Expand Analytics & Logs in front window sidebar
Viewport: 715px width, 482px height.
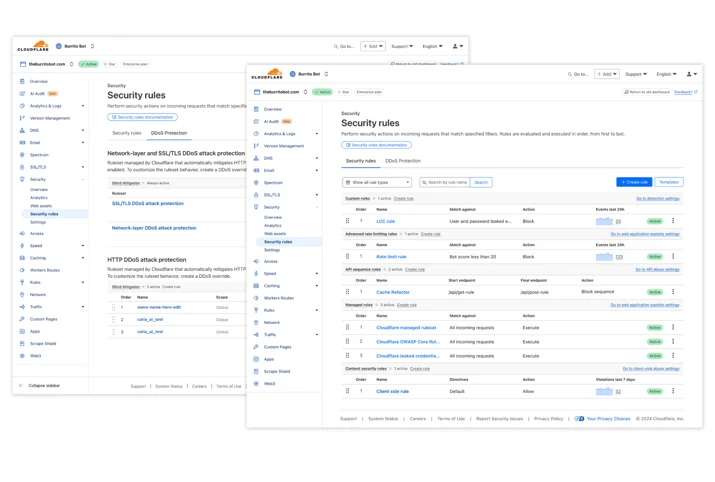point(317,134)
